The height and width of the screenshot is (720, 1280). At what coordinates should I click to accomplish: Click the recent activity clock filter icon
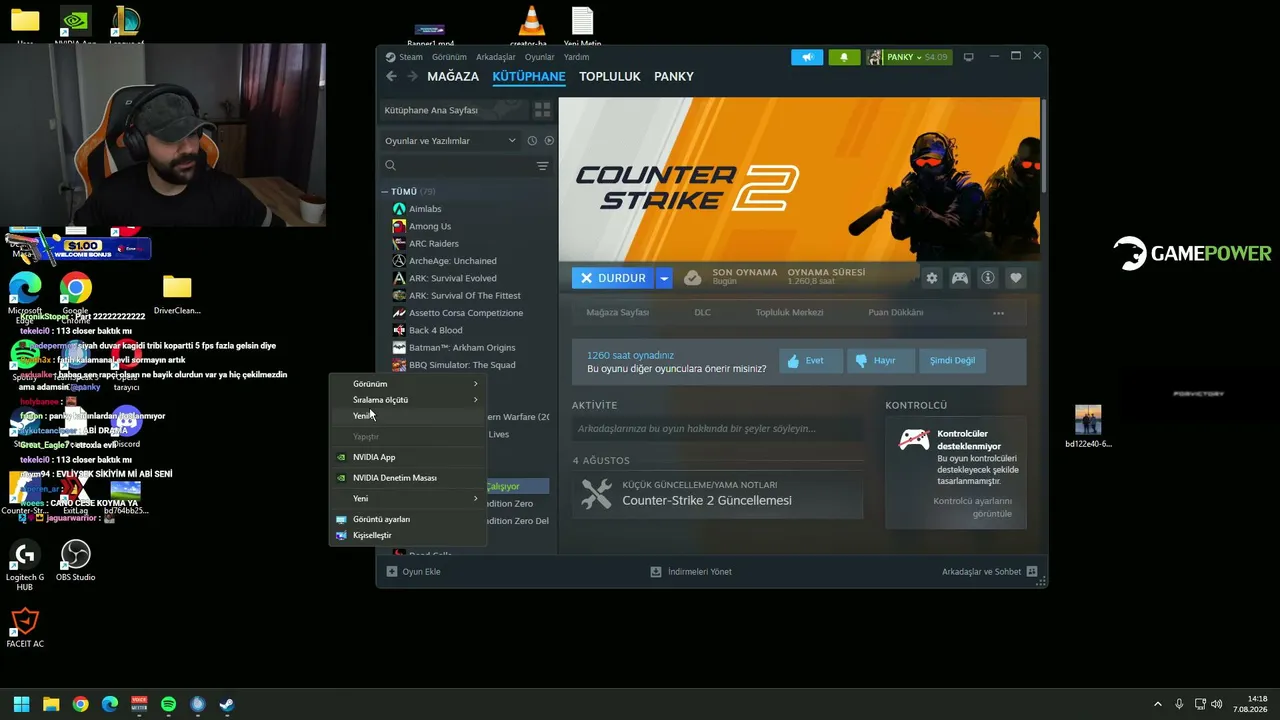[532, 141]
